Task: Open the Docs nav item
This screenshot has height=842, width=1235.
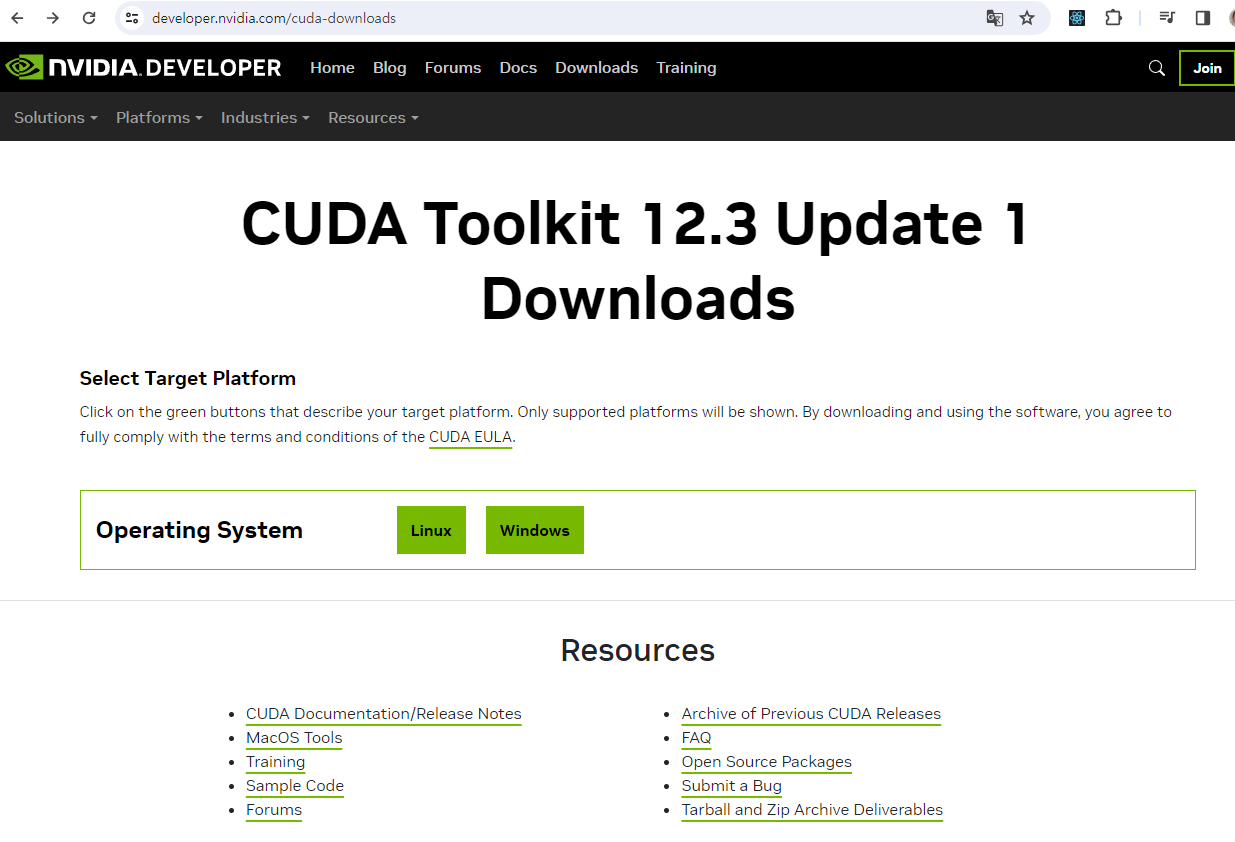Action: tap(518, 67)
